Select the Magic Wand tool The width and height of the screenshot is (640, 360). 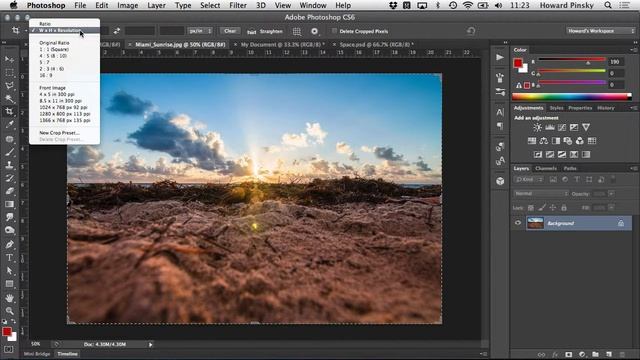coord(9,99)
